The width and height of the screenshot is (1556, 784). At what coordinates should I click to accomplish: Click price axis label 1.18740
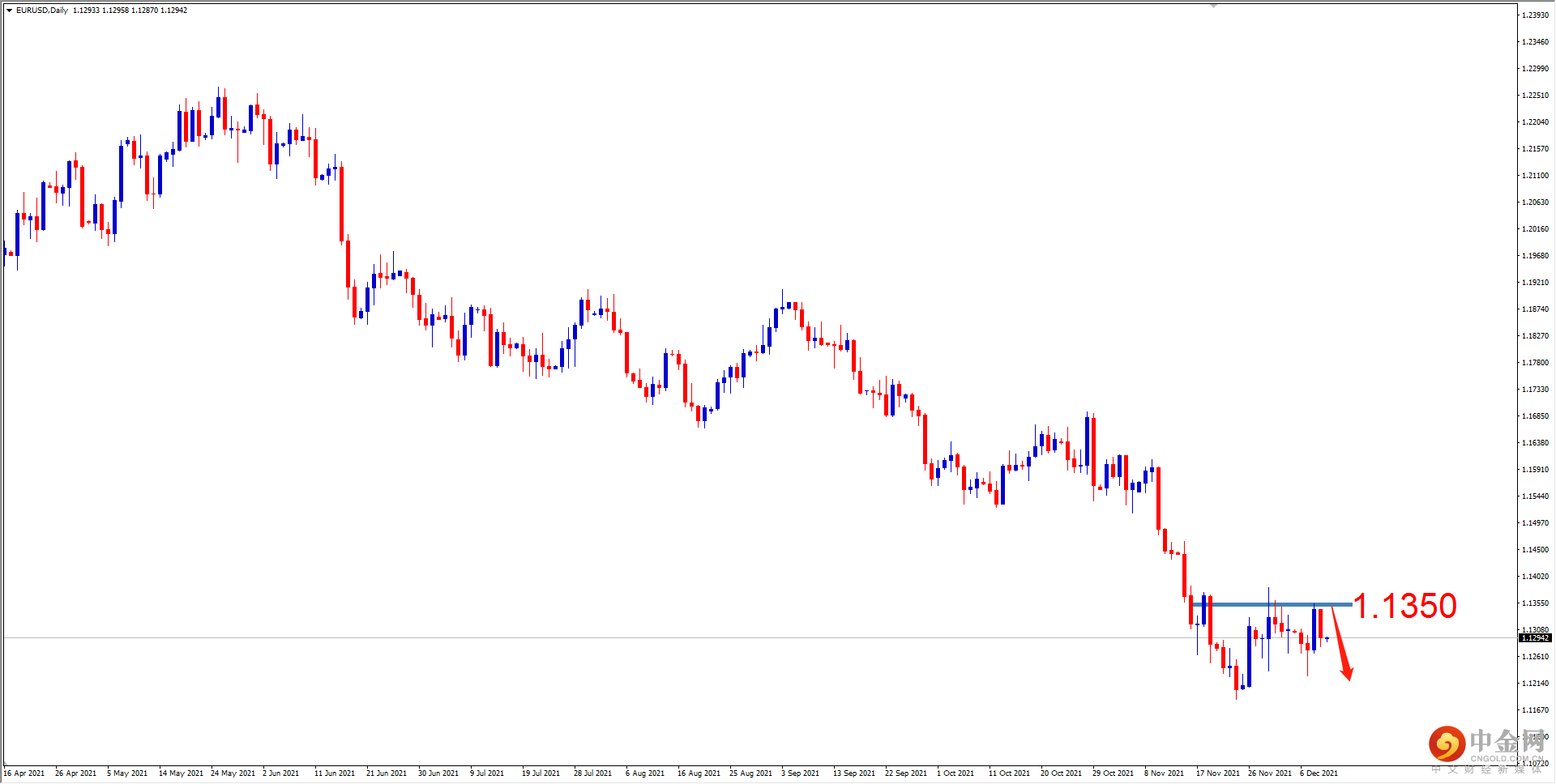coord(1535,309)
